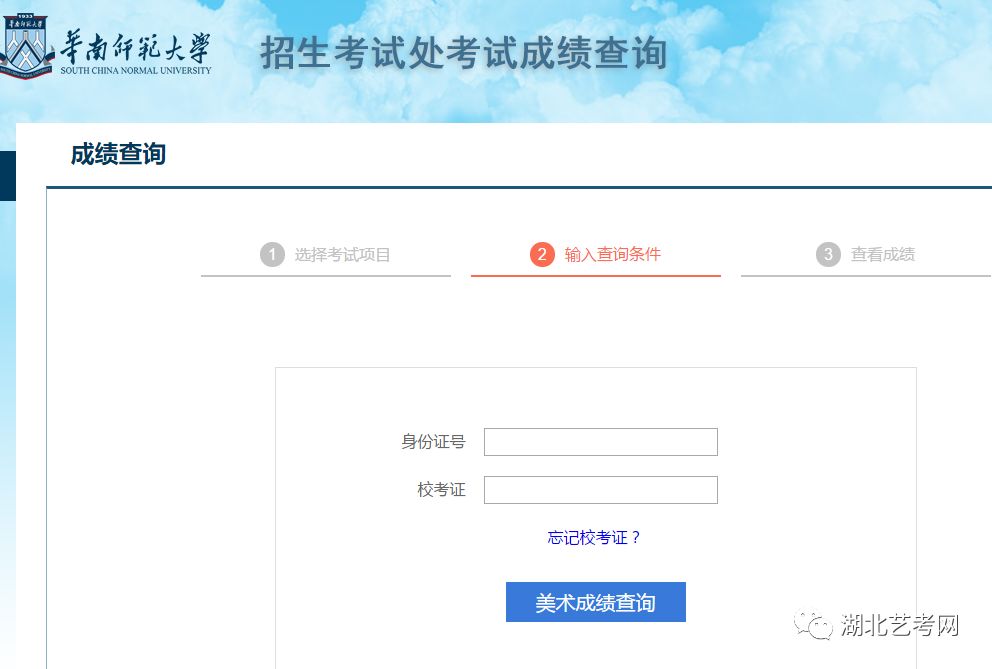Click the step 3 number circle

tap(828, 254)
